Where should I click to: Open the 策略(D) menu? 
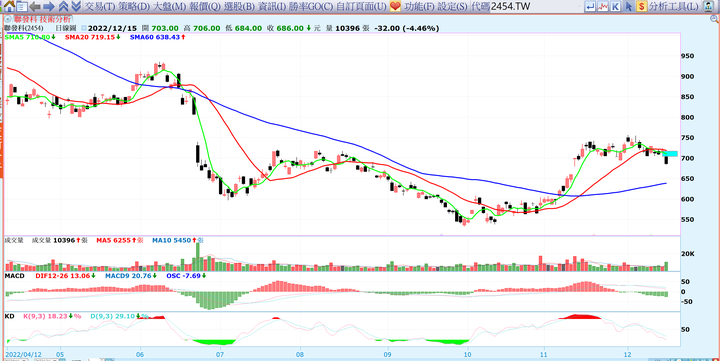pos(133,6)
